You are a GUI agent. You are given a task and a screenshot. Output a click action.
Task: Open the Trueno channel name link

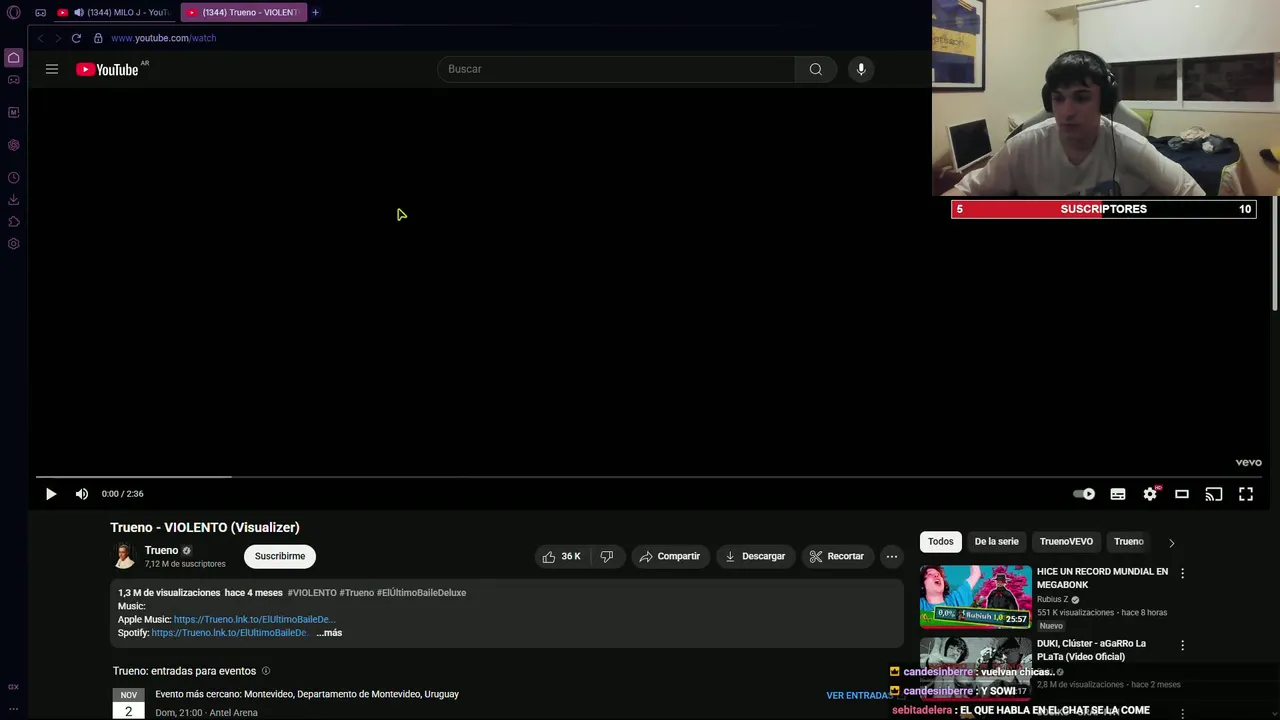point(161,550)
